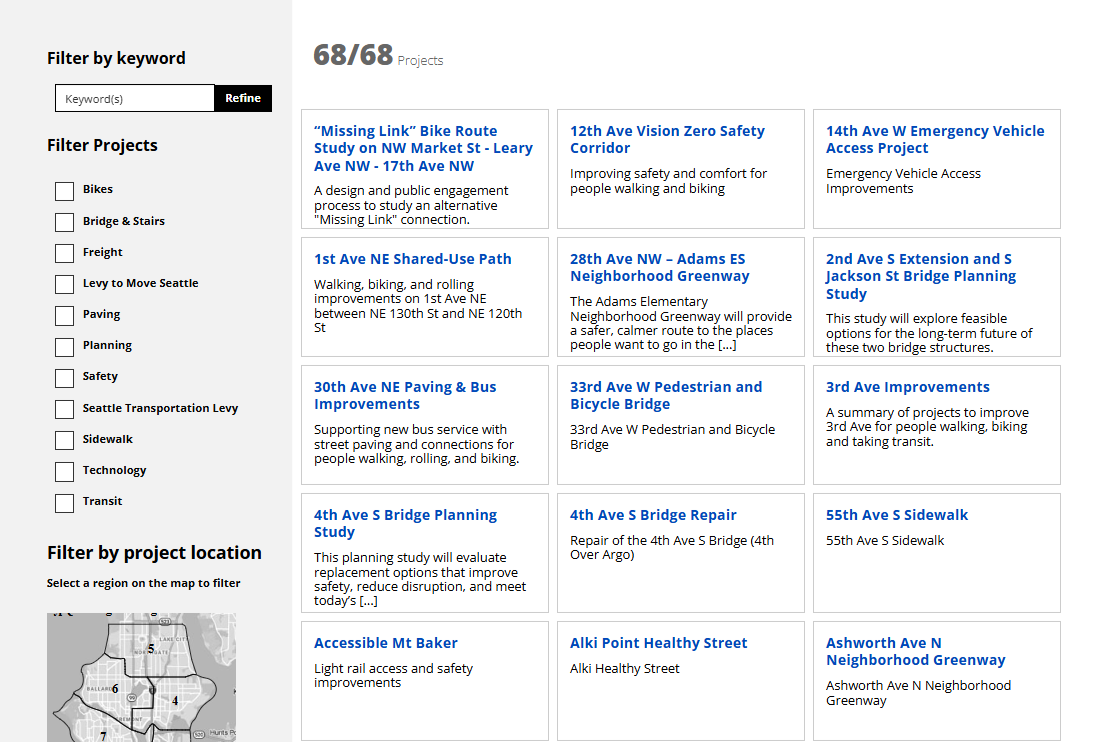
Task: Check the Freight filter box
Action: pyautogui.click(x=64, y=254)
